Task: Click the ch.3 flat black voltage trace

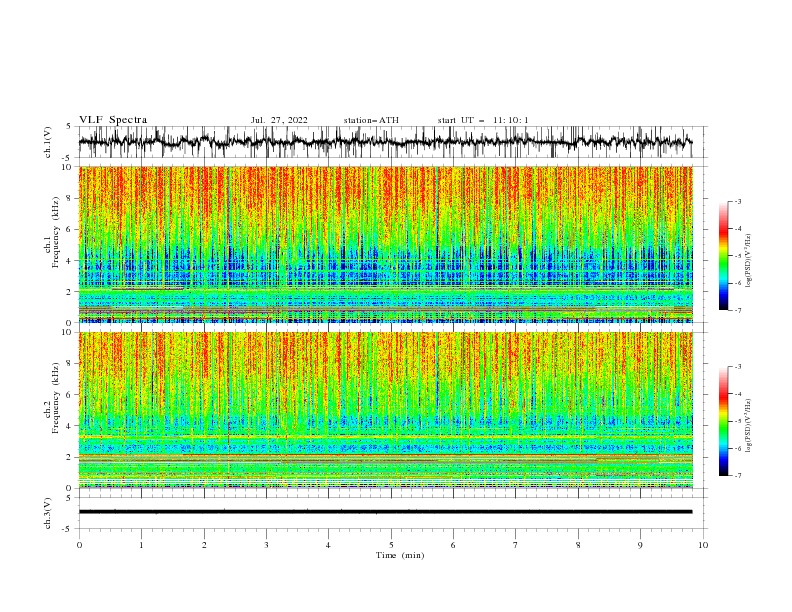Action: 385,512
